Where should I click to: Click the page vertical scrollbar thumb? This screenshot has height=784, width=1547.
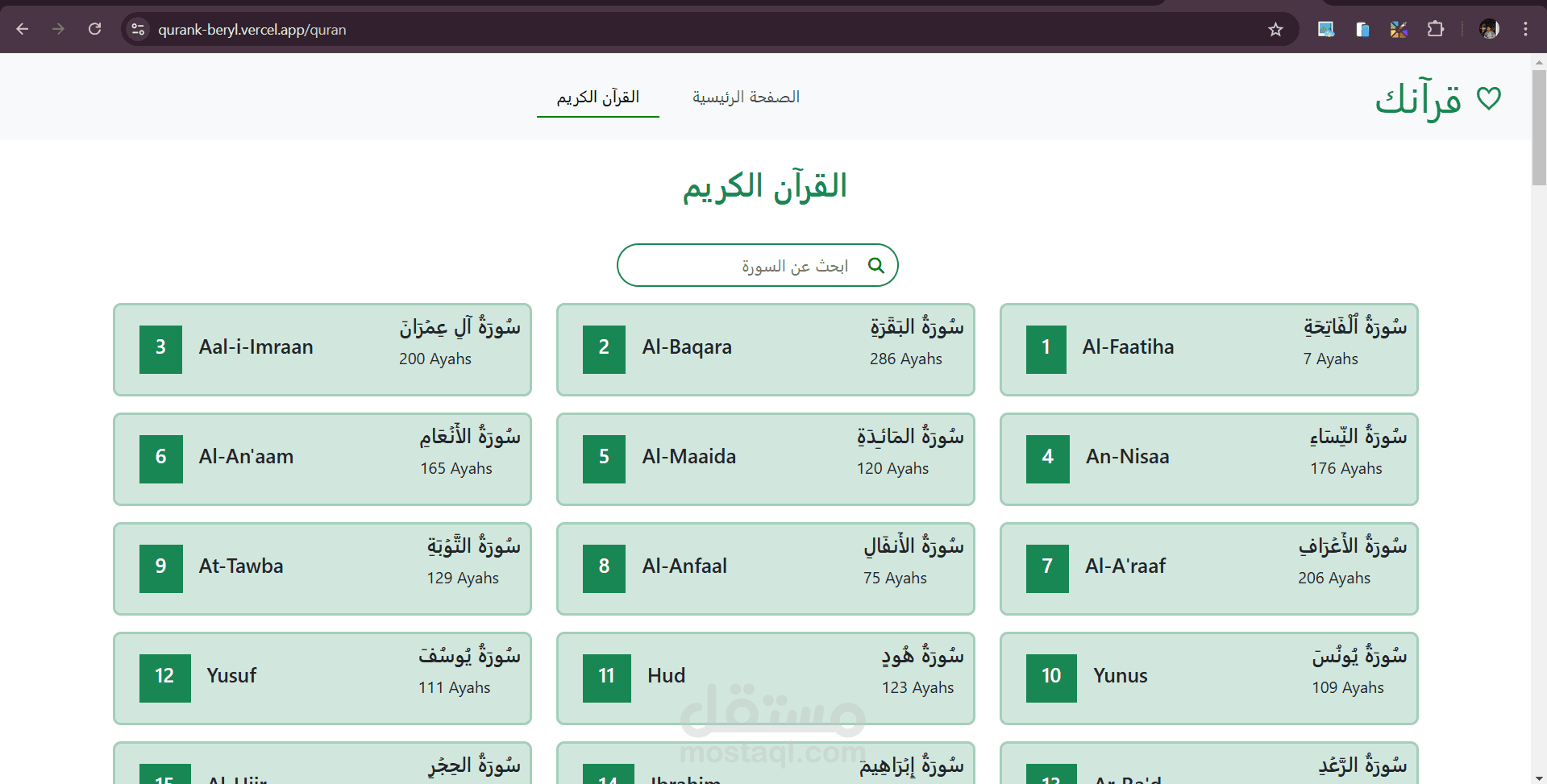pyautogui.click(x=1539, y=127)
